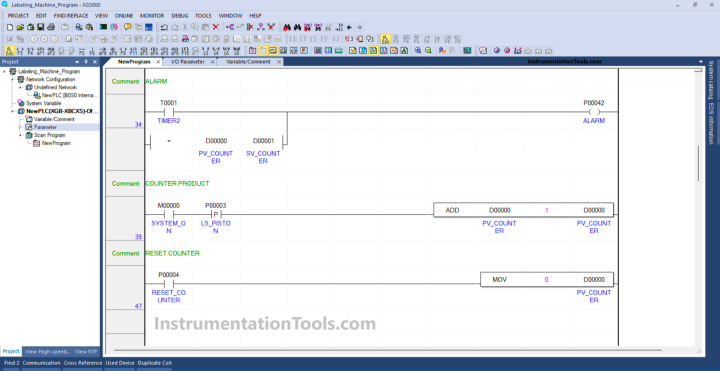Image resolution: width=720 pixels, height=371 pixels.
Task: Click the System Variable tree icon
Action: tap(21, 103)
